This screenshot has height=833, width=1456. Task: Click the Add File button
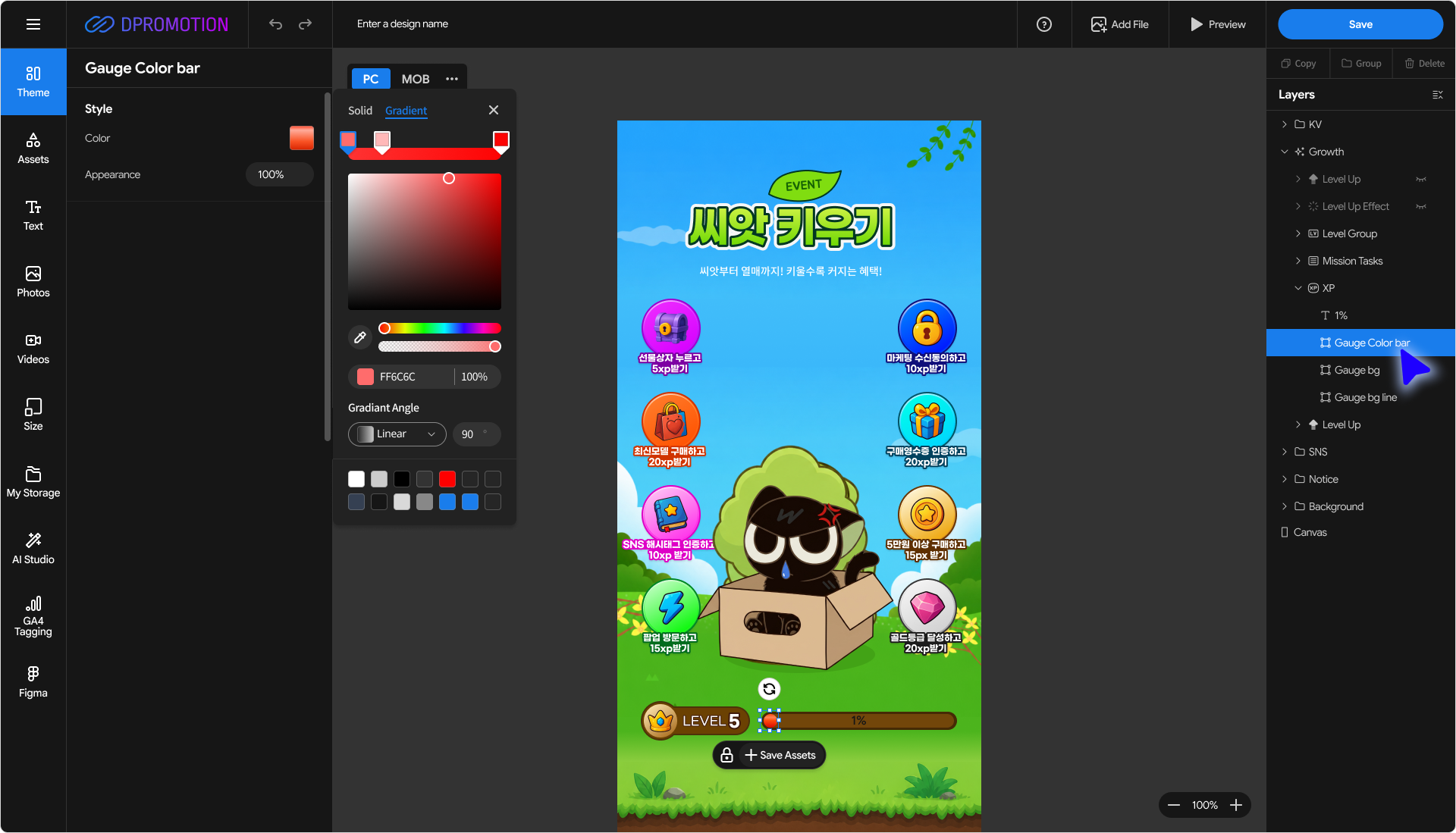pos(1119,24)
